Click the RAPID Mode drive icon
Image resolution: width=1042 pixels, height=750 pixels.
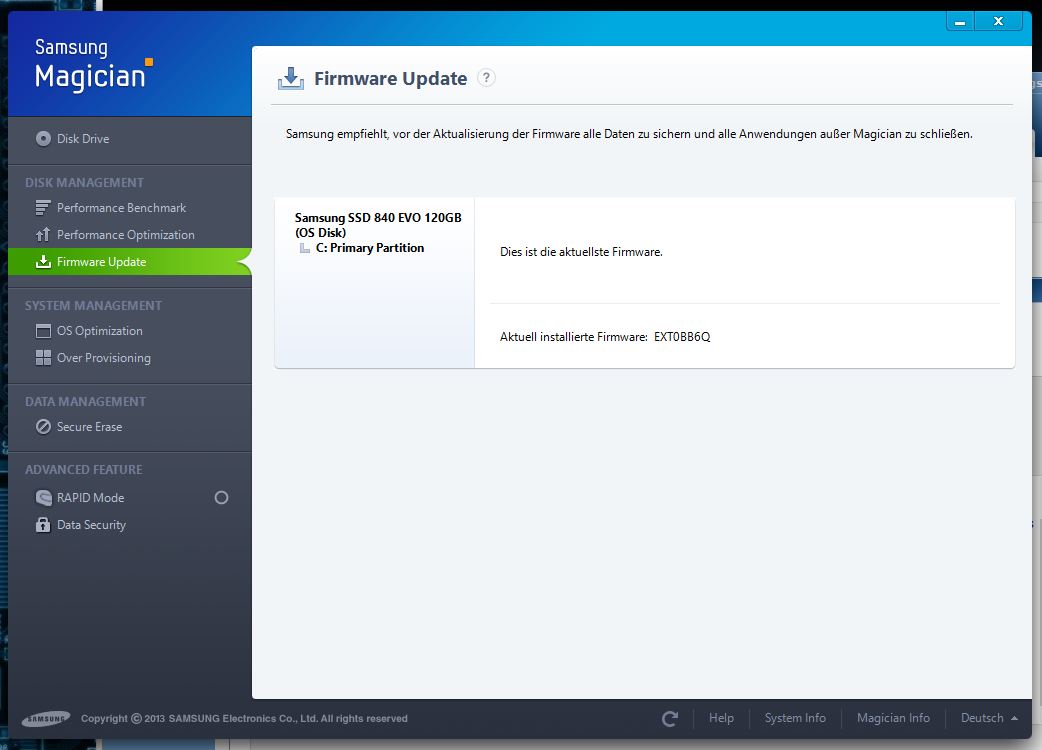43,498
